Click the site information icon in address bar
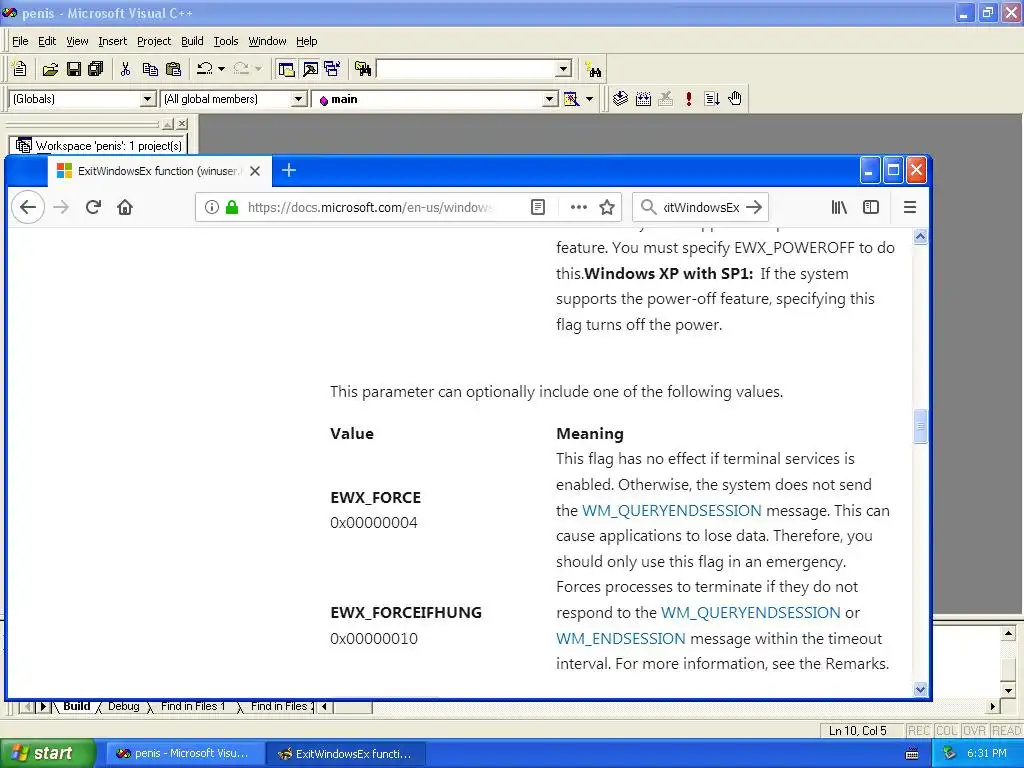 click(x=212, y=207)
